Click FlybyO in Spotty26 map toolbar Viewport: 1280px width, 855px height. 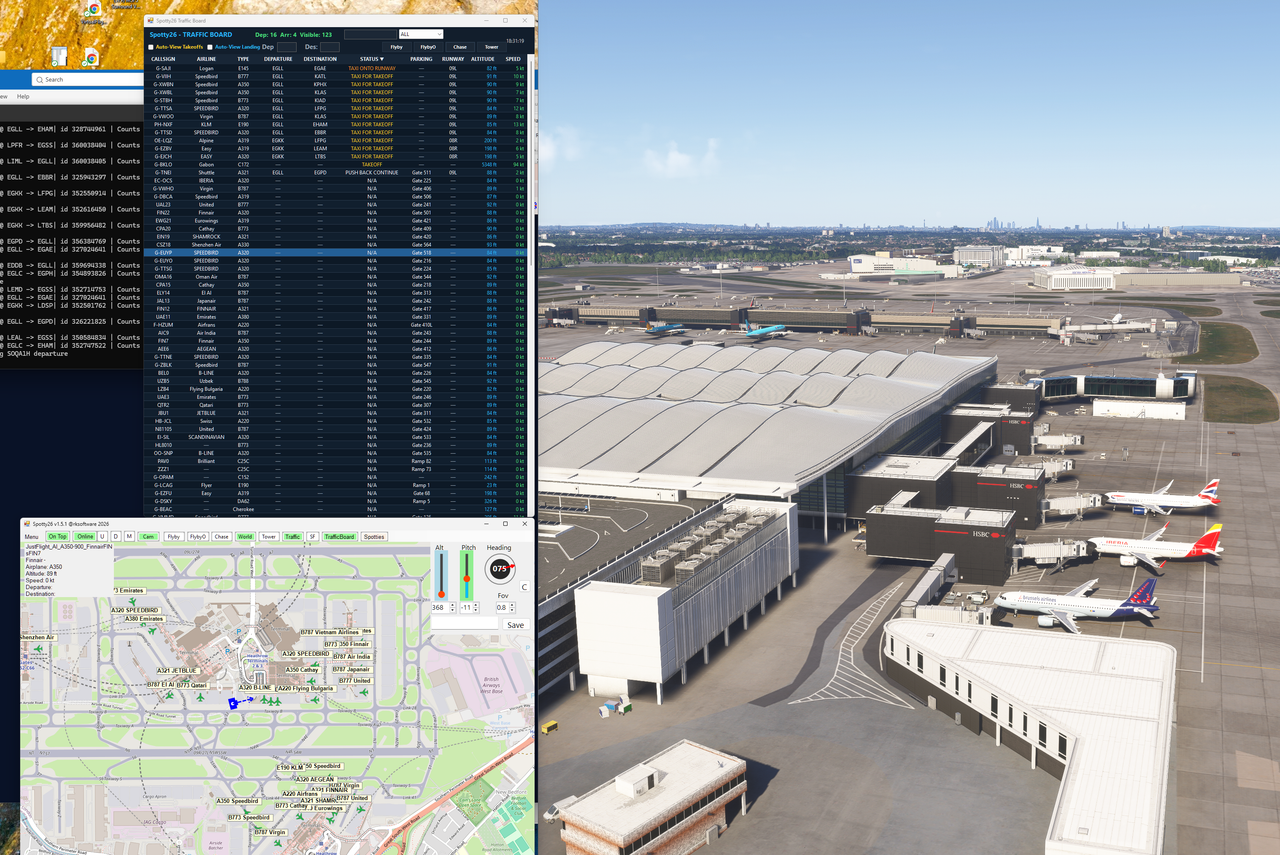[198, 537]
